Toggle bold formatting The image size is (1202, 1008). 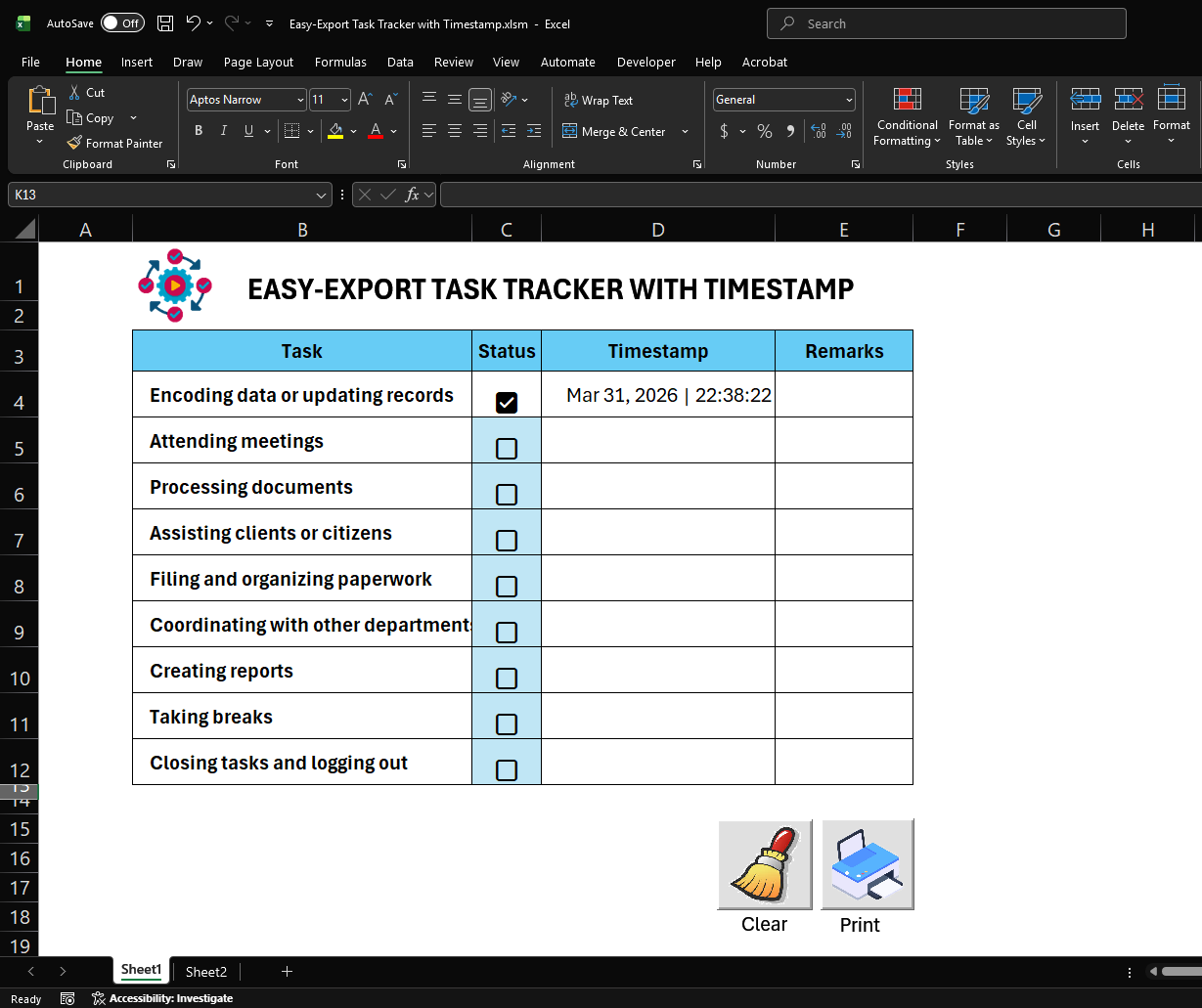tap(199, 130)
